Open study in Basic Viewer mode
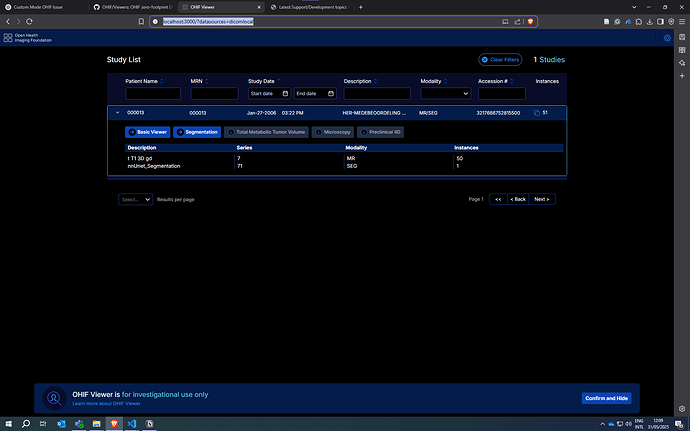The image size is (690, 431). pos(147,132)
